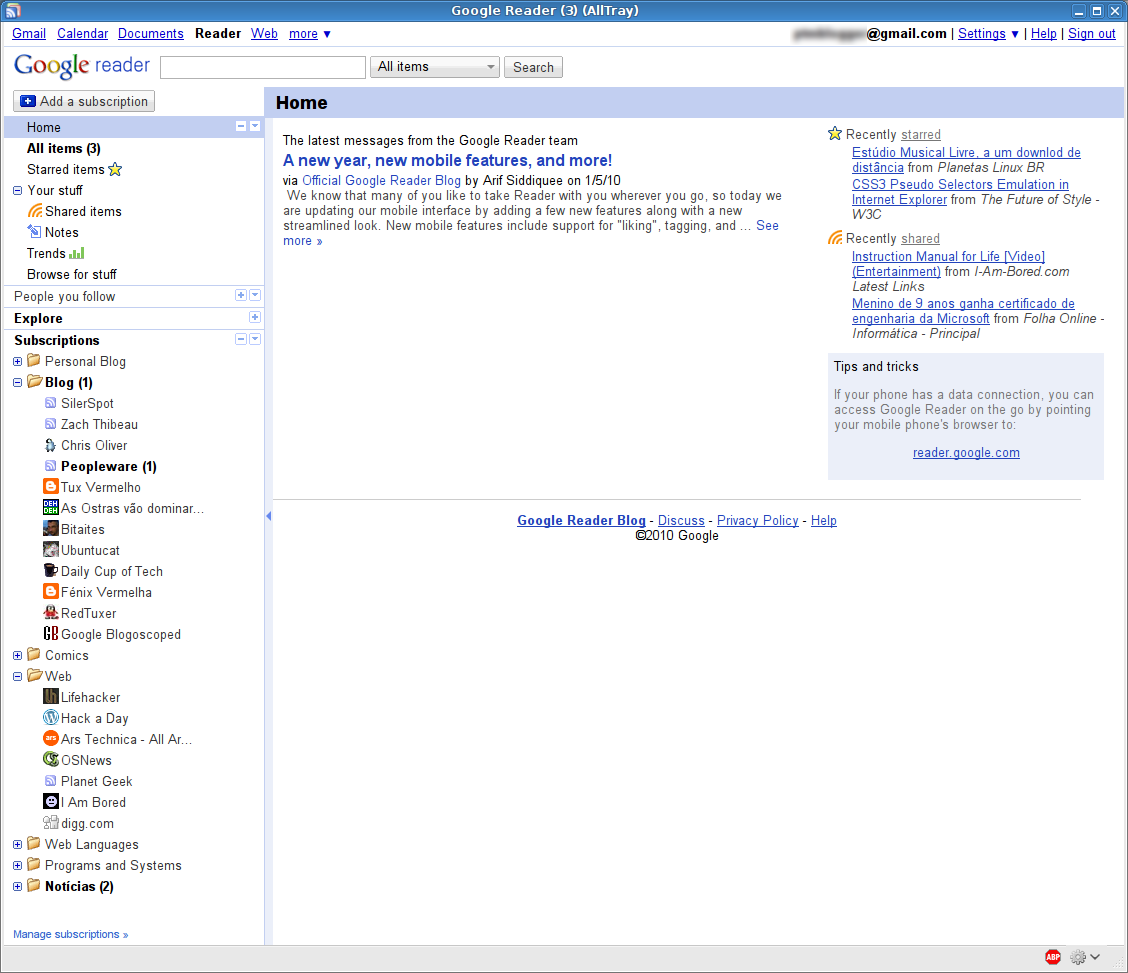1128x973 pixels.
Task: Click the Bitaites feed favicon
Action: [50, 529]
